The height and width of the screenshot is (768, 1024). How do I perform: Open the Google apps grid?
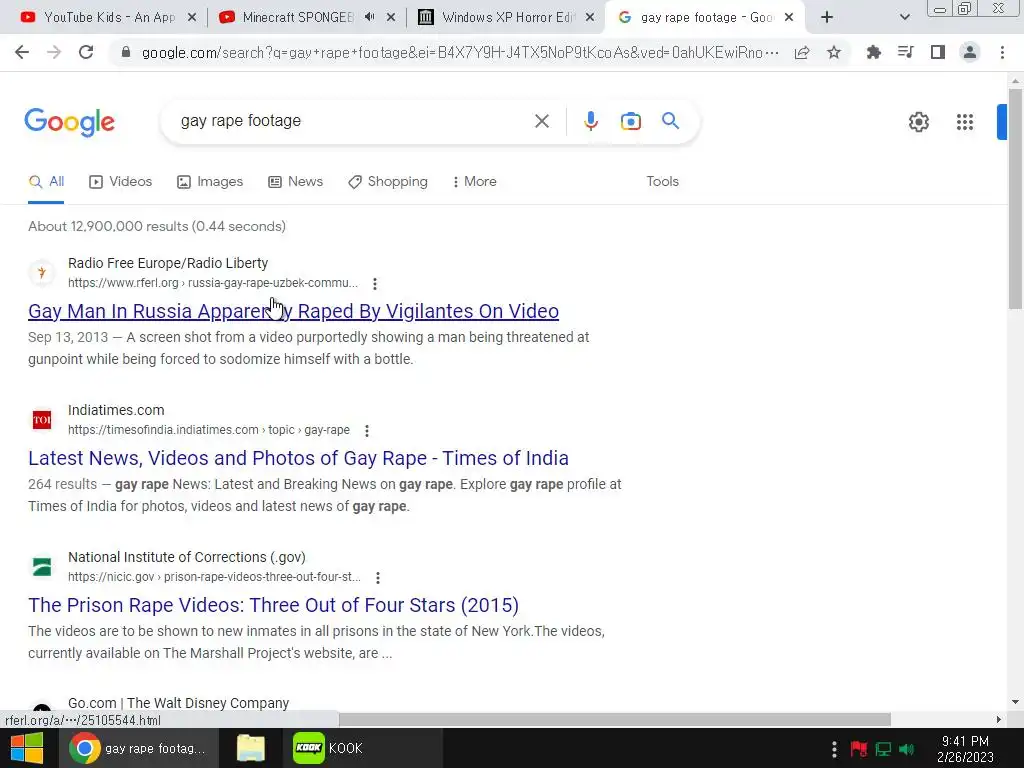point(965,121)
